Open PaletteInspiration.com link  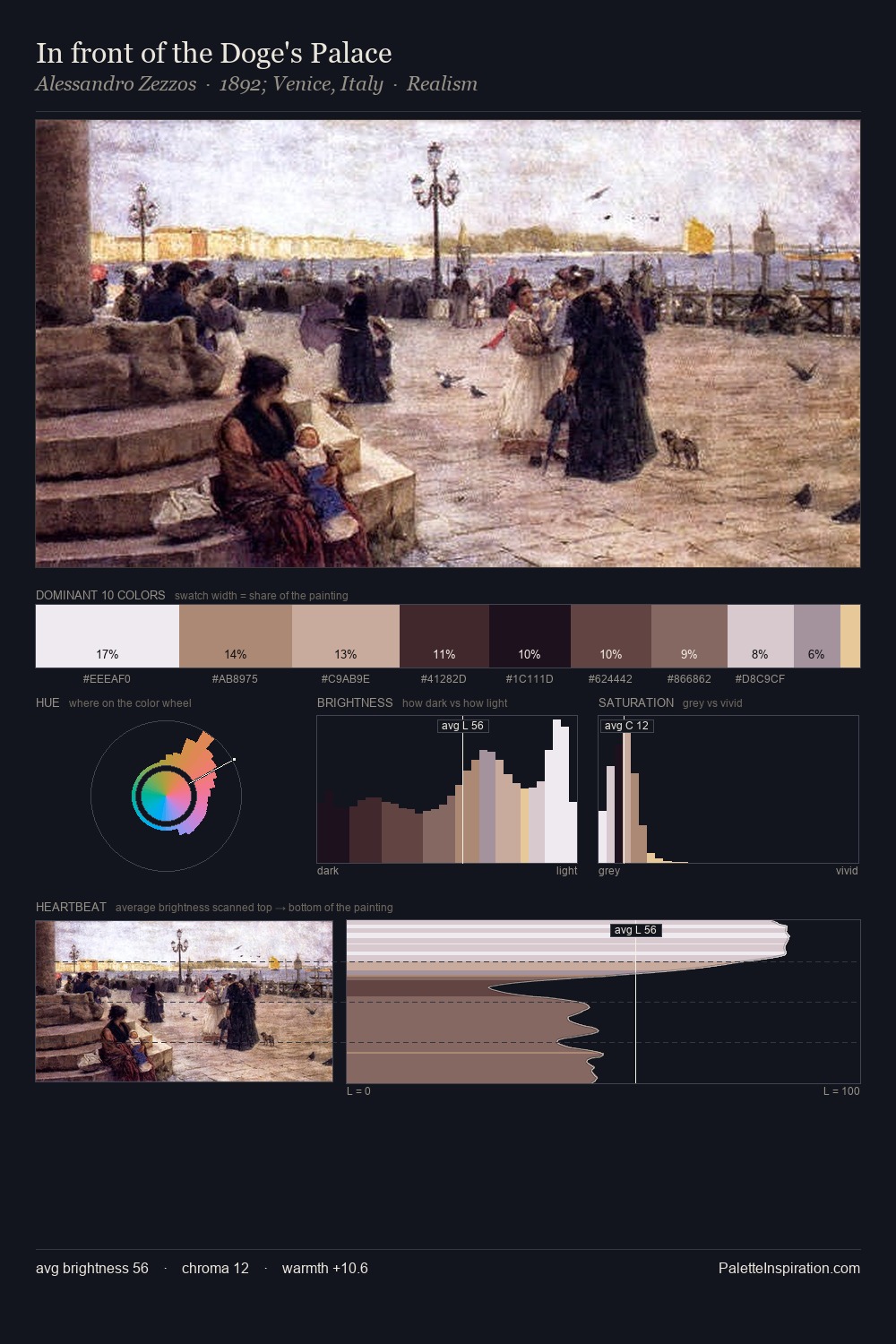click(789, 1268)
